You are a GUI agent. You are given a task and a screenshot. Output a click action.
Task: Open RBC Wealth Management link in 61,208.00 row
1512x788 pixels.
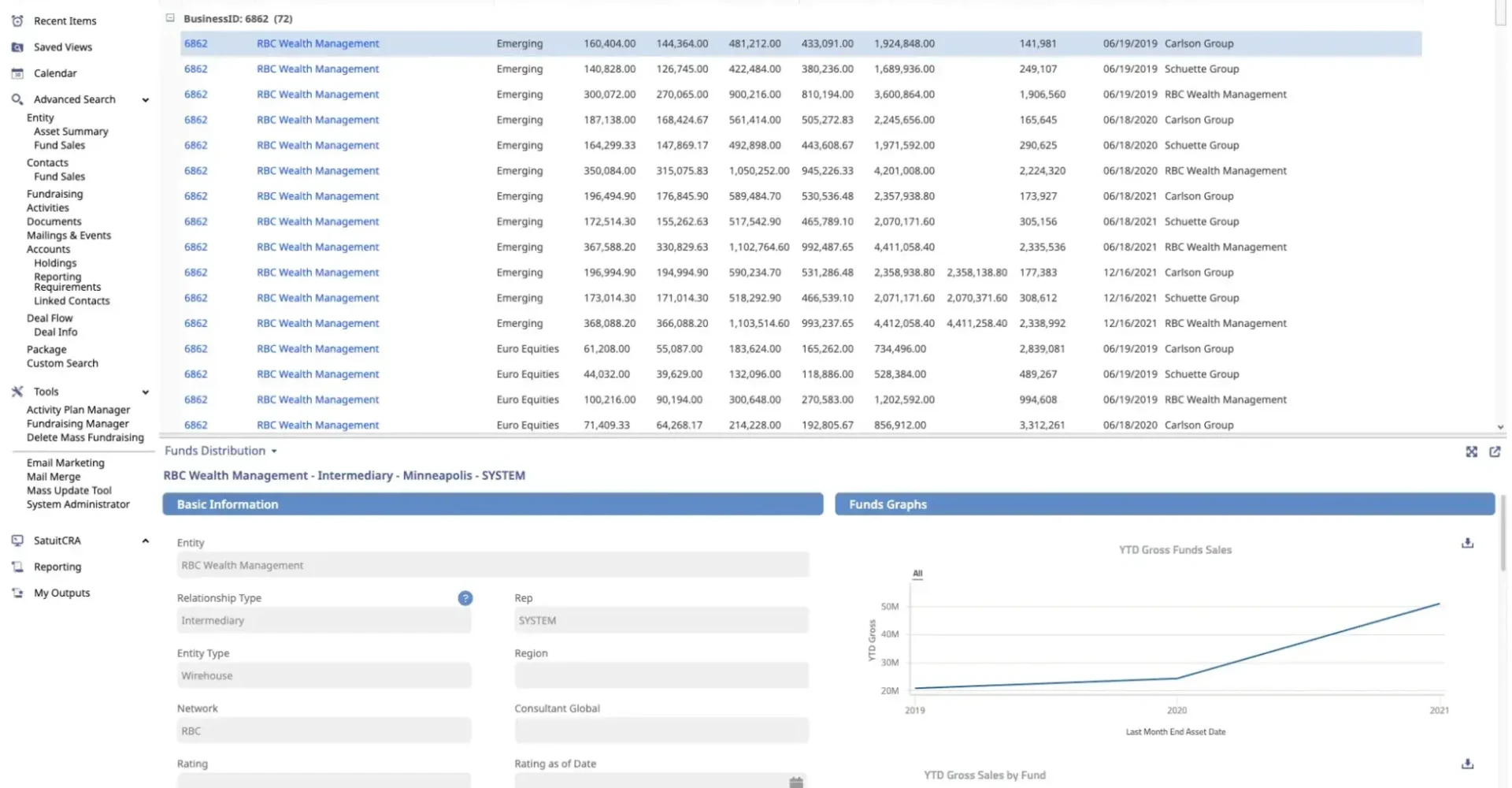point(317,349)
